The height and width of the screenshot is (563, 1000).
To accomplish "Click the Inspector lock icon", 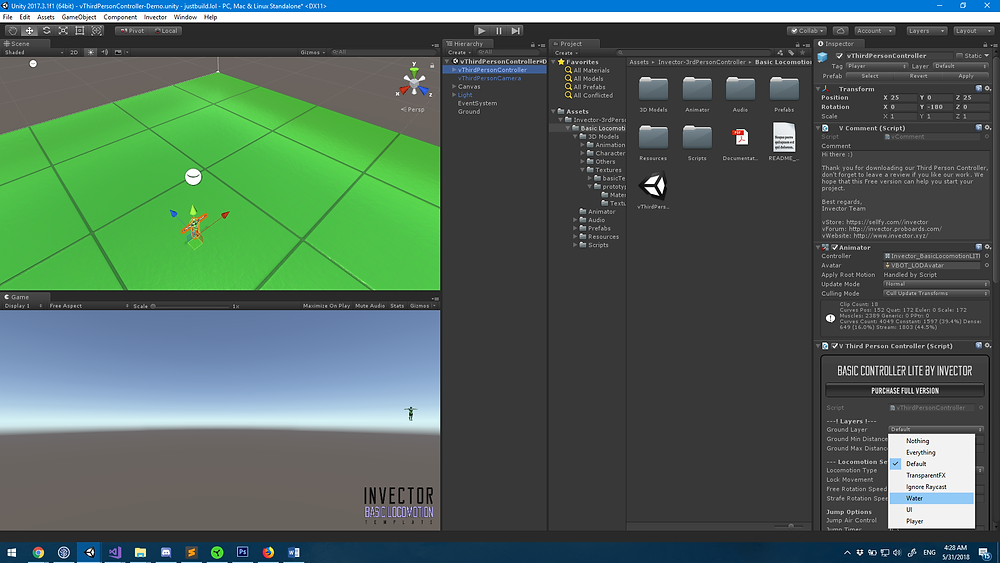I will click(x=985, y=44).
